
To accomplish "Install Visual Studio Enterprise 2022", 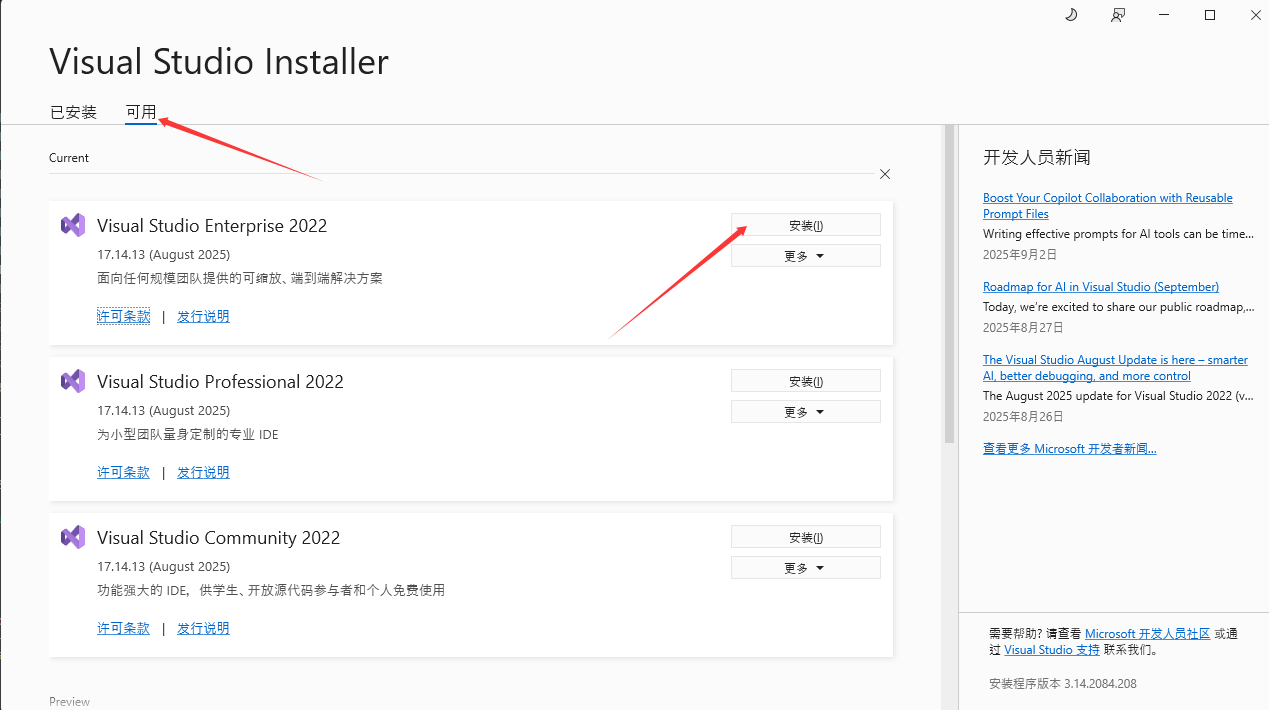I will tap(806, 225).
